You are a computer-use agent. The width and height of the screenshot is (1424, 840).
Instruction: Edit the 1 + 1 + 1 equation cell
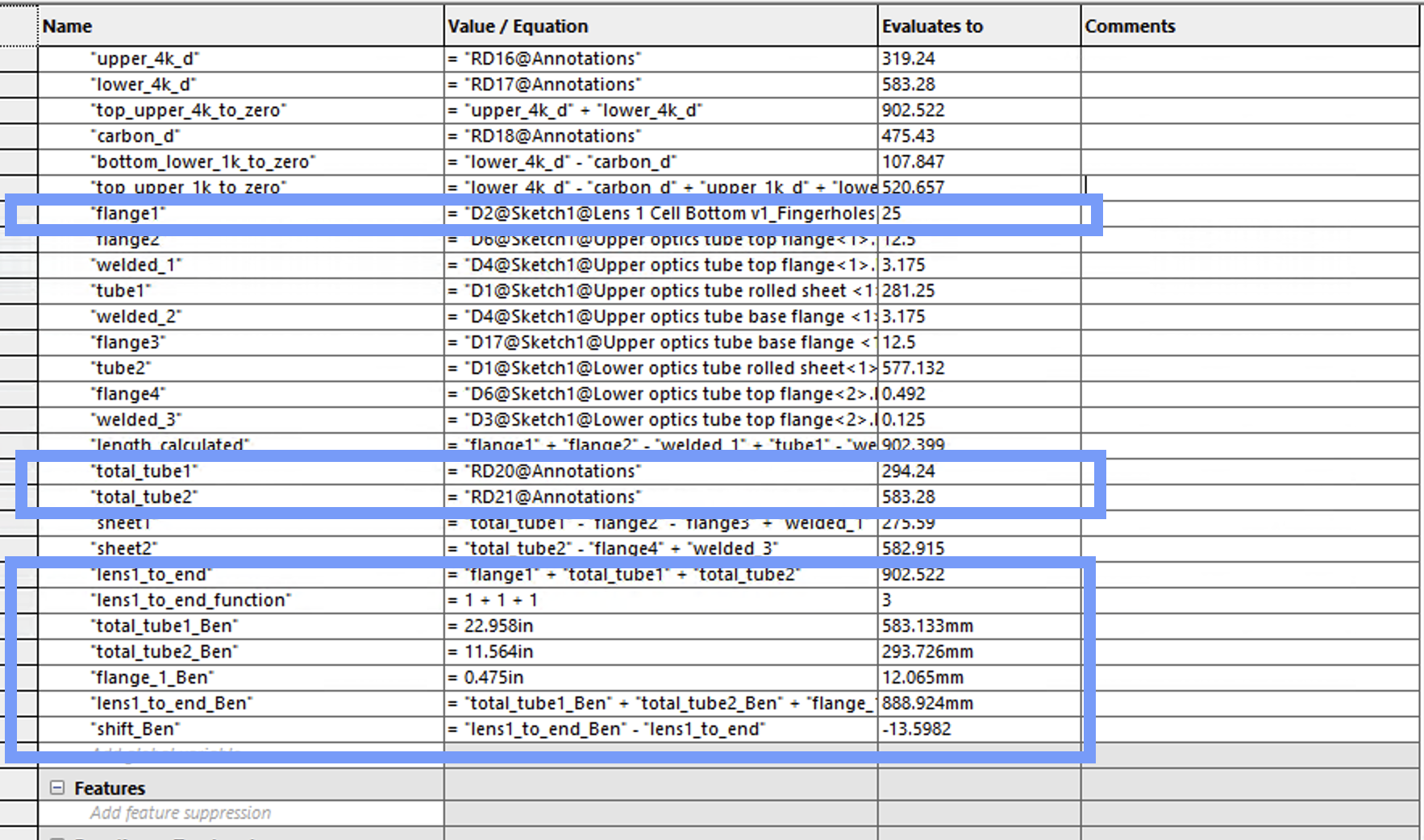coord(660,601)
